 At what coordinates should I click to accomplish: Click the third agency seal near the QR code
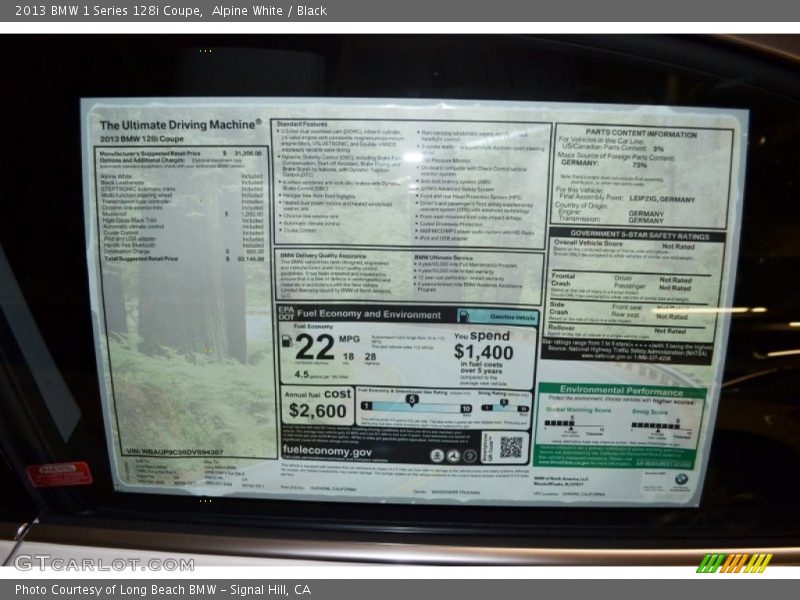click(x=470, y=457)
